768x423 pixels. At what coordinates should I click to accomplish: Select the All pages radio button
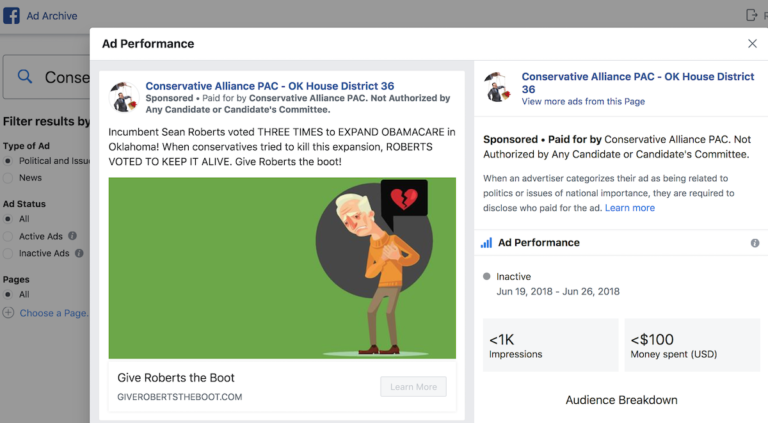(x=8, y=294)
